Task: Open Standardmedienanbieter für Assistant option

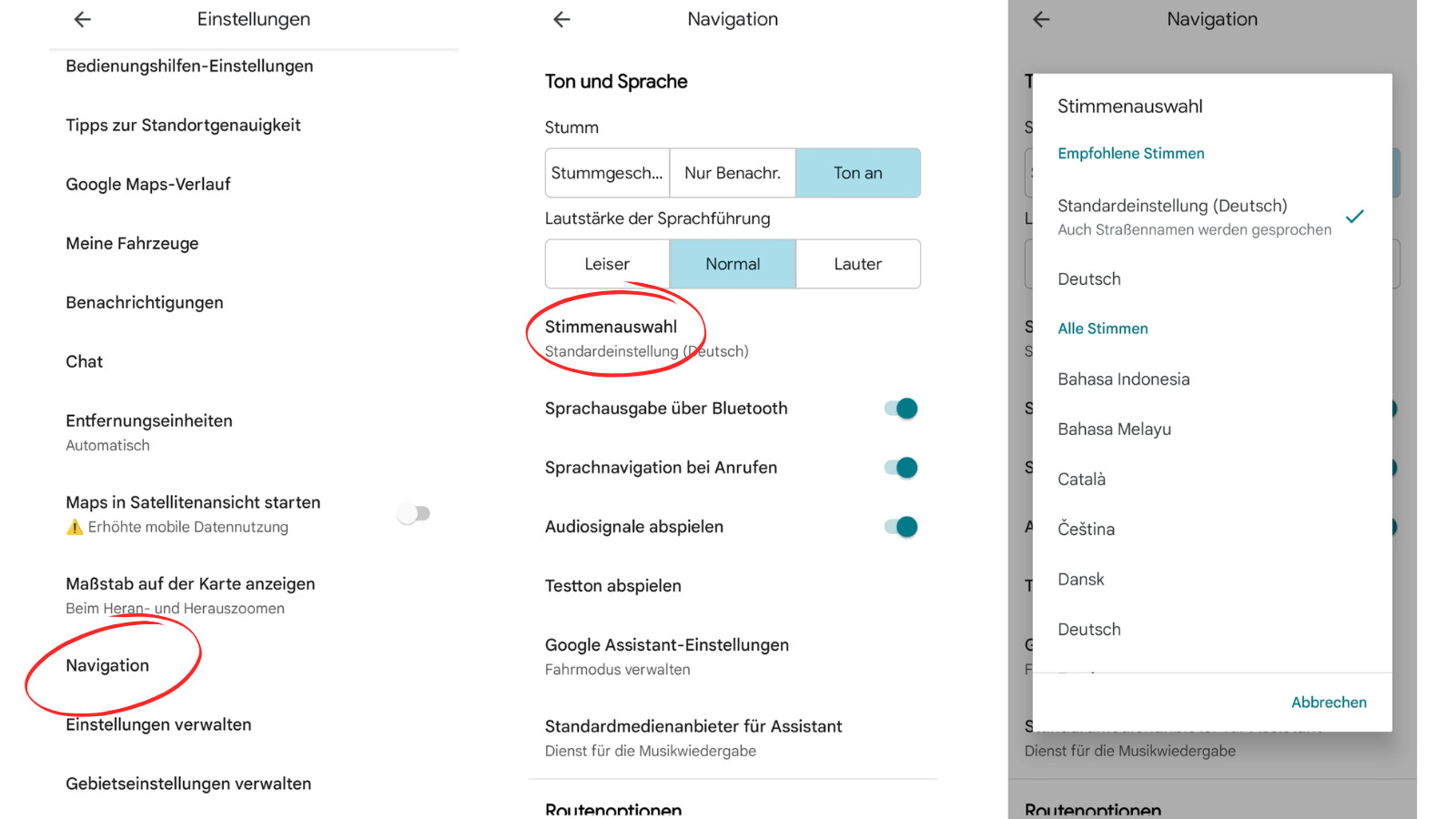Action: click(x=693, y=737)
